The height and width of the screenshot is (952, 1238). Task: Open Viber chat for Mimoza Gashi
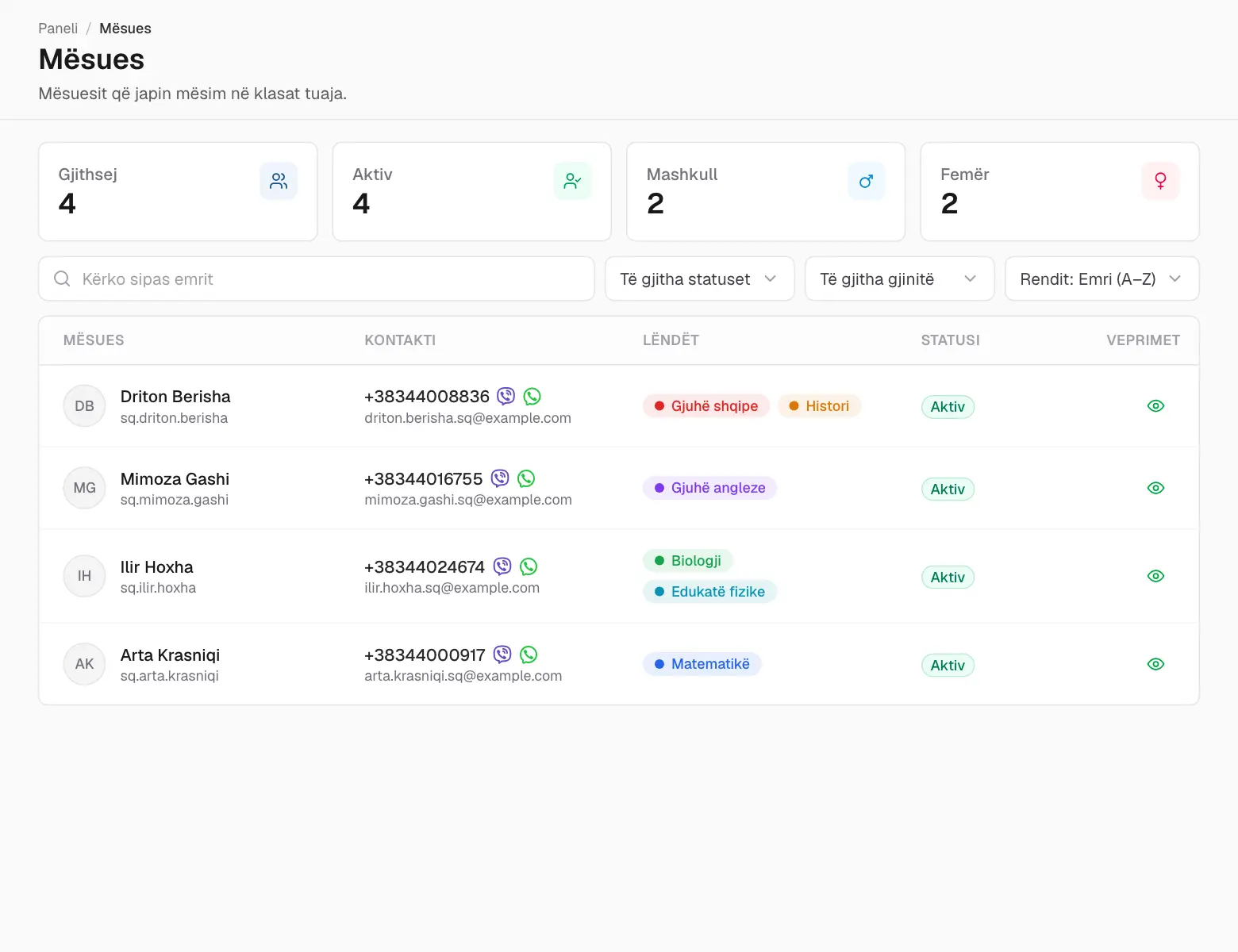pyautogui.click(x=500, y=478)
